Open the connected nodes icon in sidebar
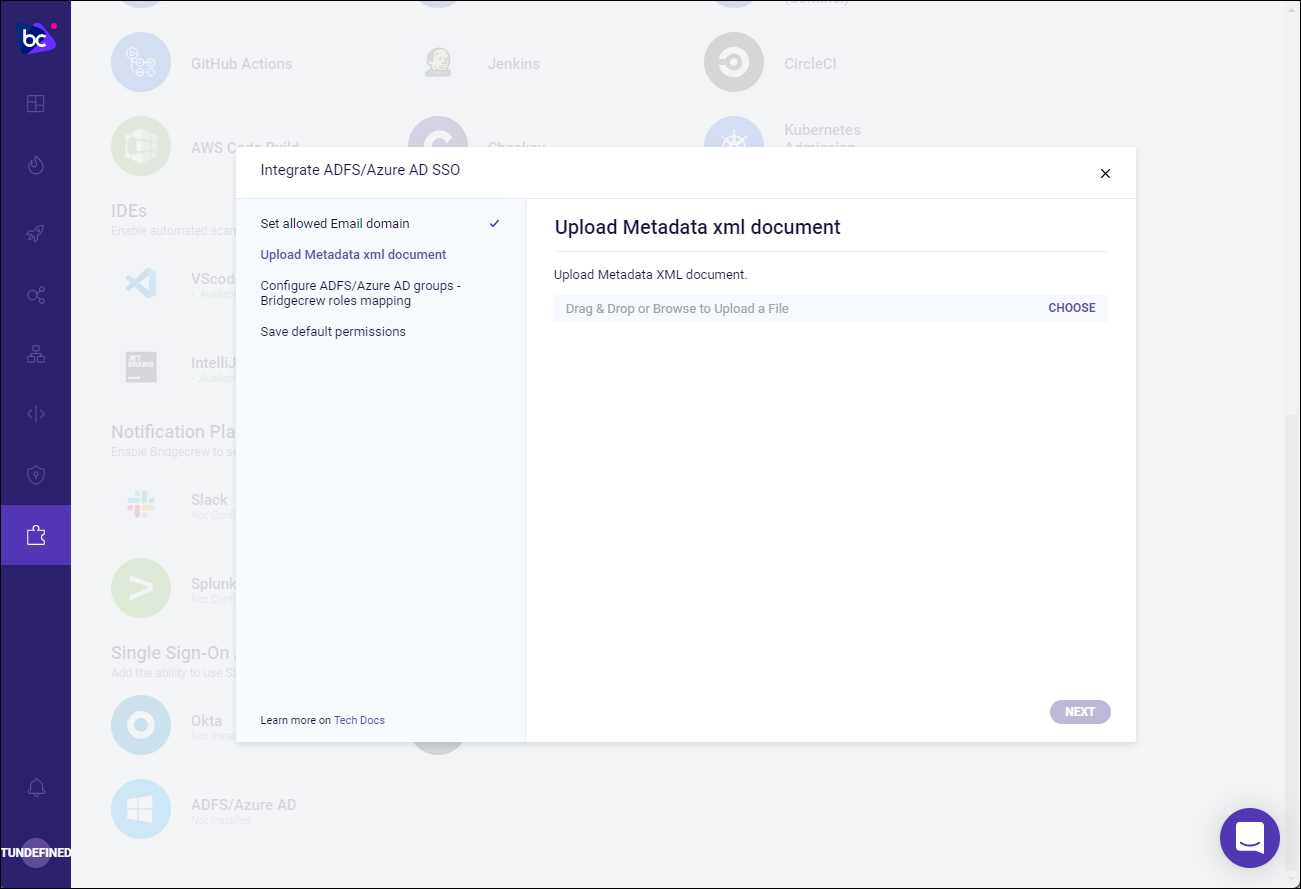Screen dimensions: 1301x889 click(x=36, y=295)
